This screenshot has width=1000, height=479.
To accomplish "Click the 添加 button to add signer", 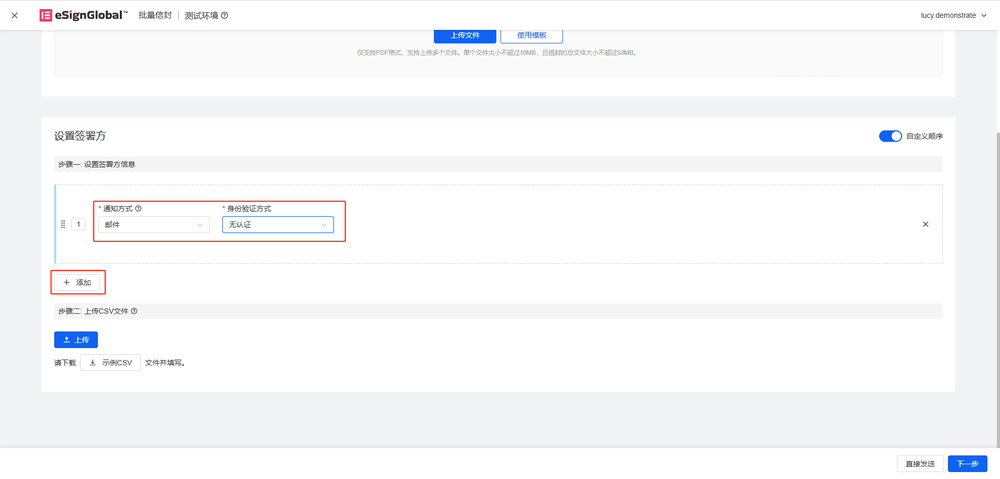I will (x=77, y=282).
